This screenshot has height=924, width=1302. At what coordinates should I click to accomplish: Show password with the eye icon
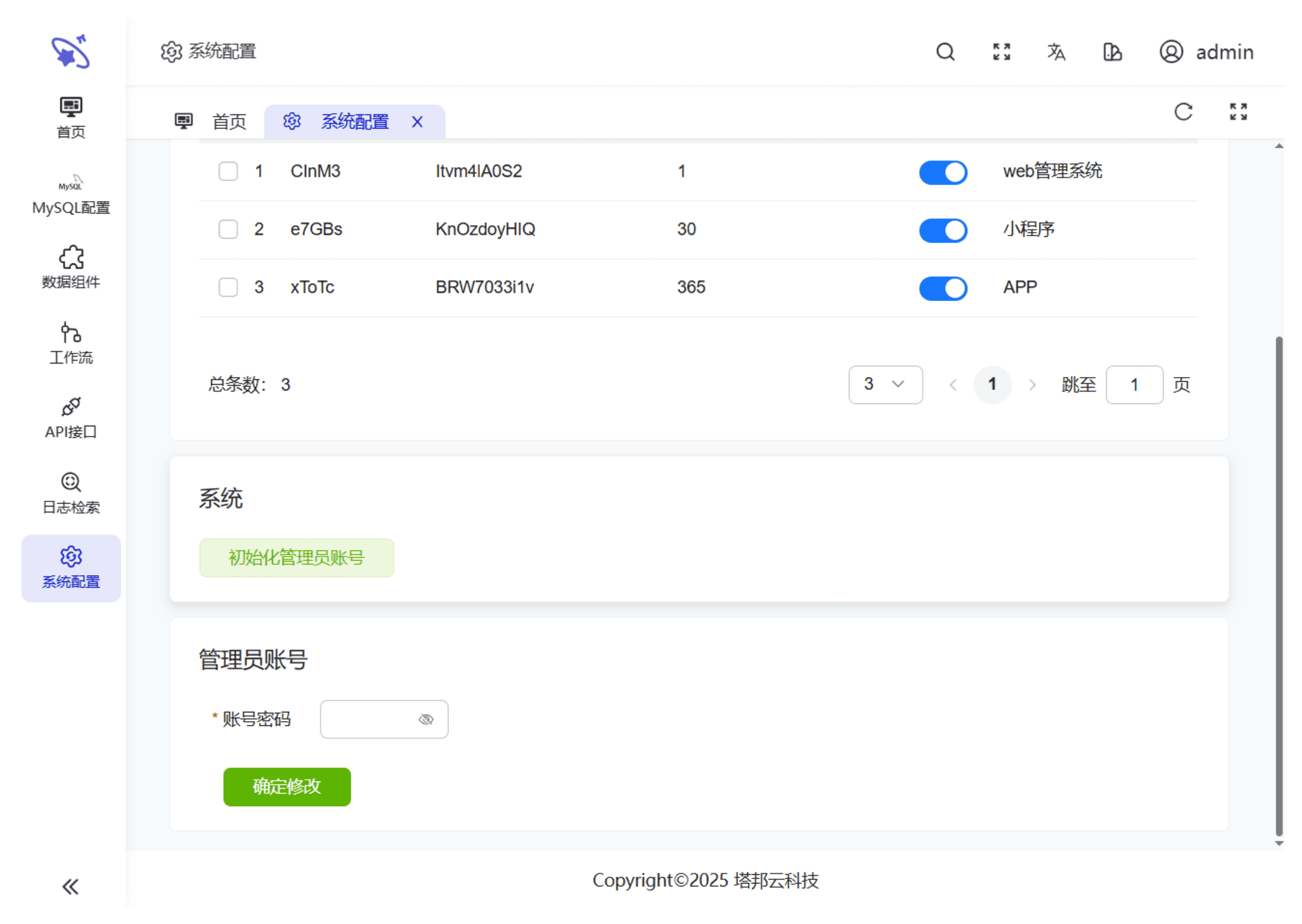pos(426,719)
